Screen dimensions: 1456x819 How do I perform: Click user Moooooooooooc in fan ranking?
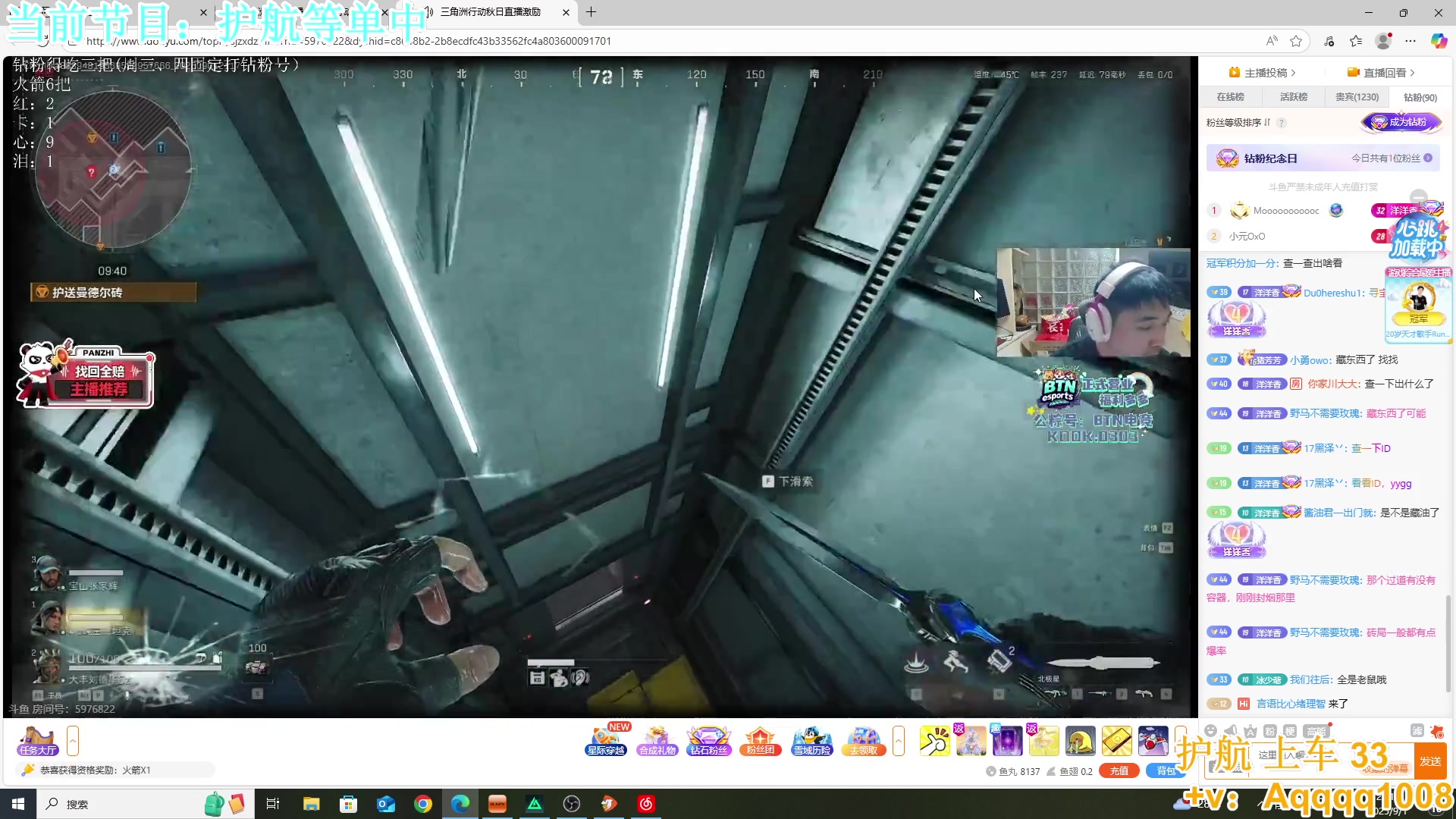point(1285,211)
